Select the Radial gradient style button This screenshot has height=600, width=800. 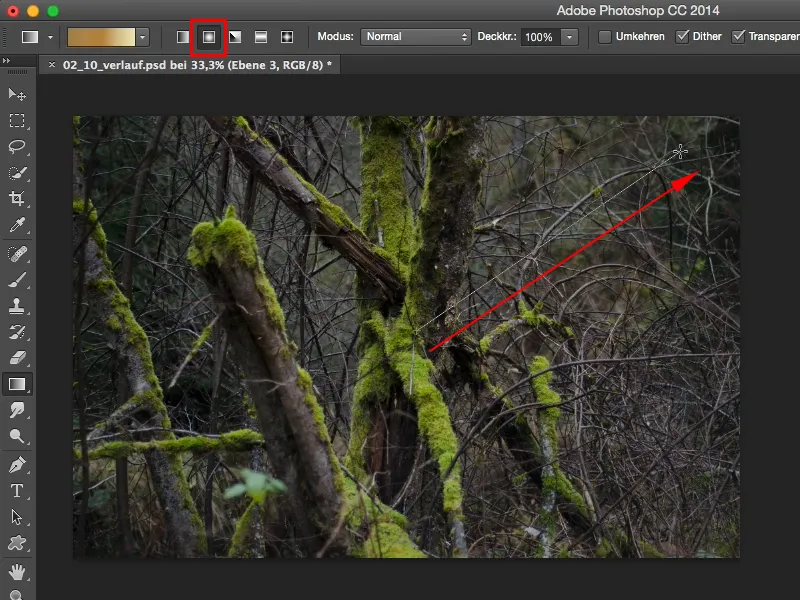coord(208,35)
